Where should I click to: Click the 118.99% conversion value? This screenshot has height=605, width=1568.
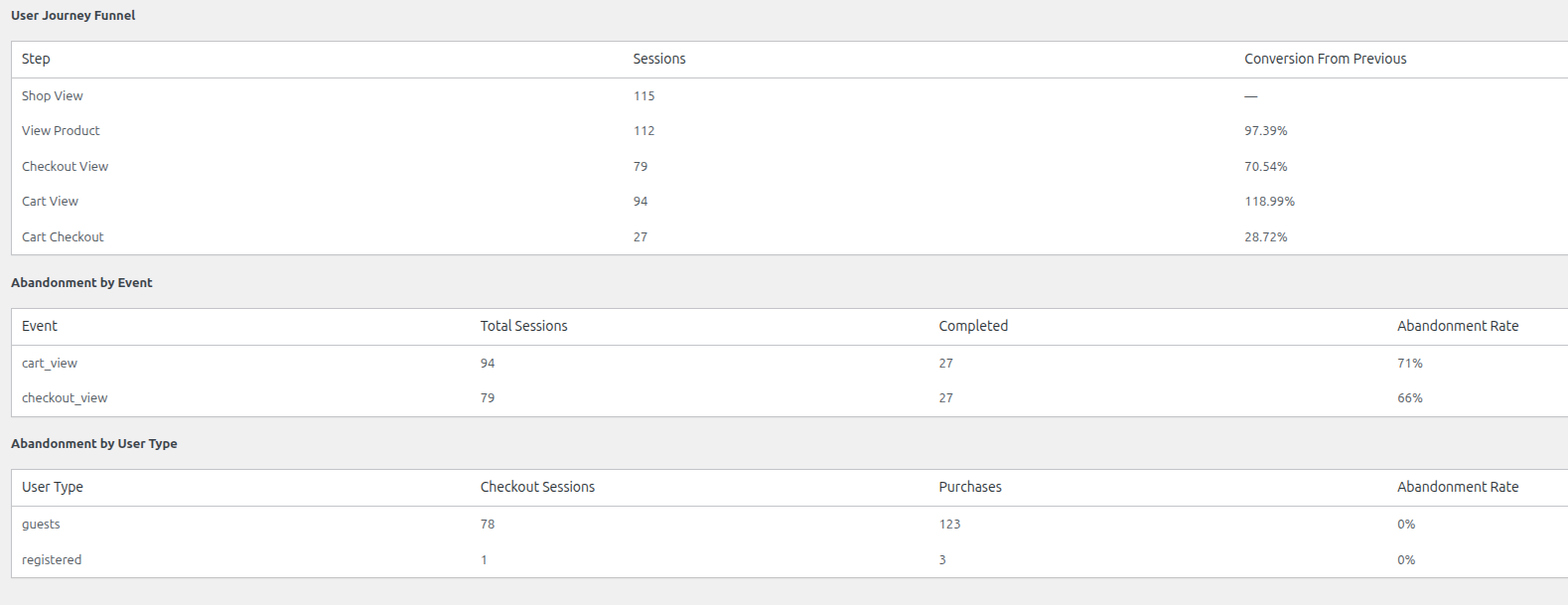pos(1269,202)
